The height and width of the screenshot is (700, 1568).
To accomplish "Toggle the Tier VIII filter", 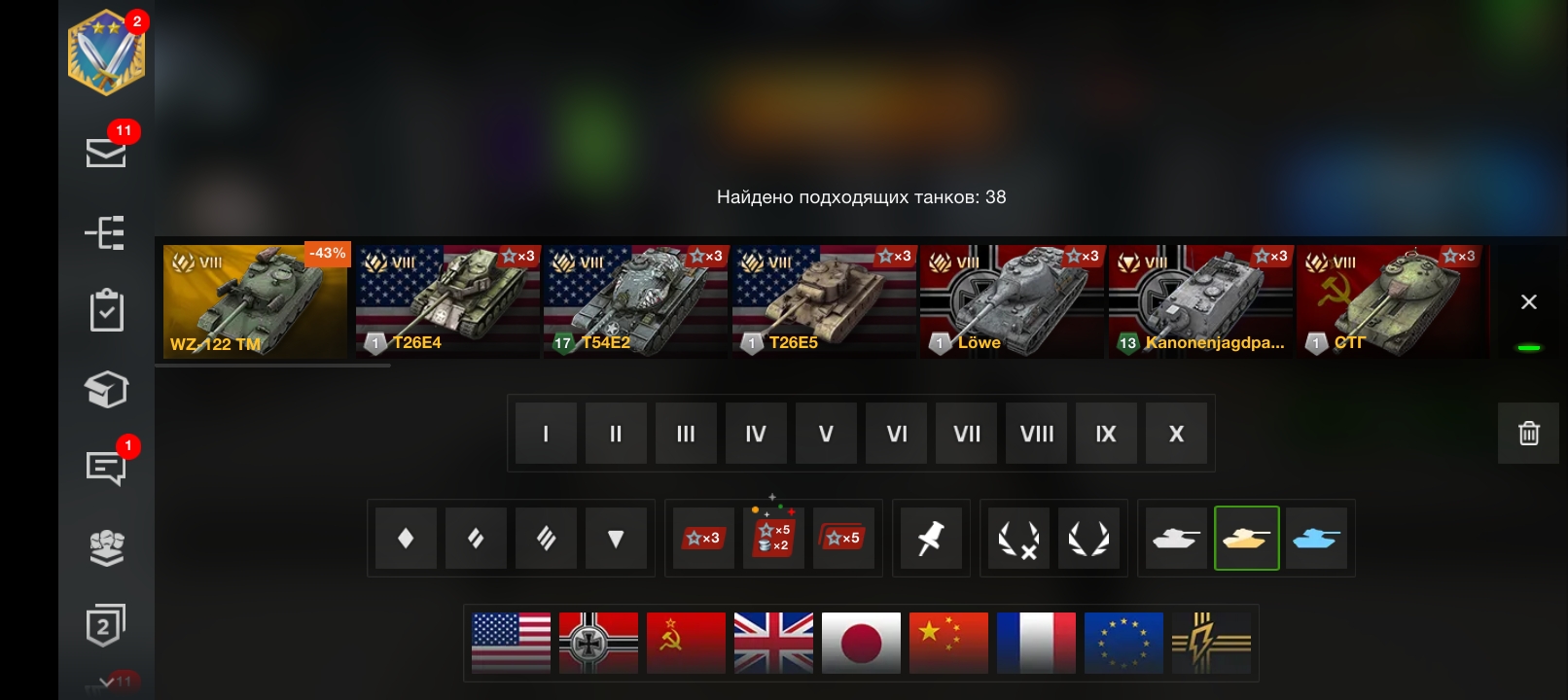I will (1037, 434).
